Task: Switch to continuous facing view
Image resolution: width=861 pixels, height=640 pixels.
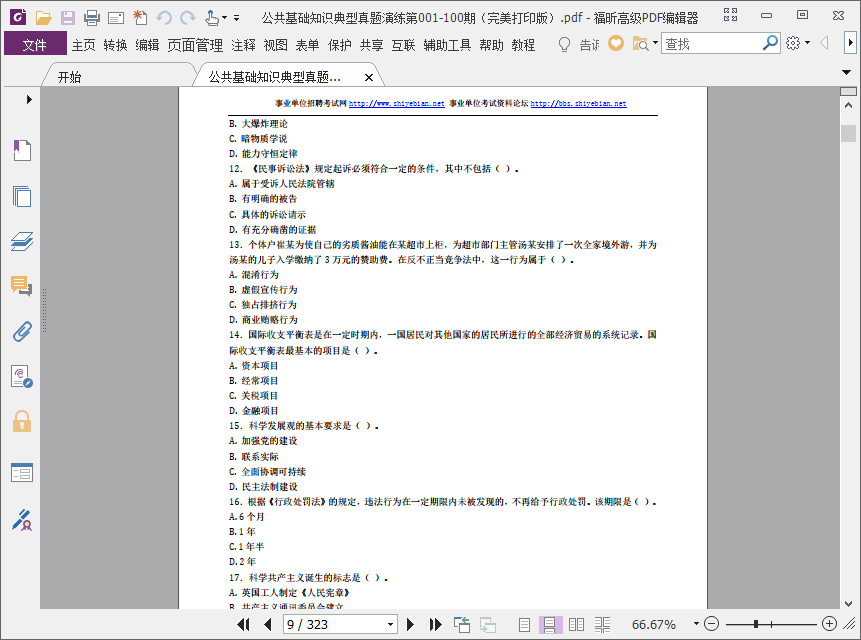Action: click(x=602, y=624)
